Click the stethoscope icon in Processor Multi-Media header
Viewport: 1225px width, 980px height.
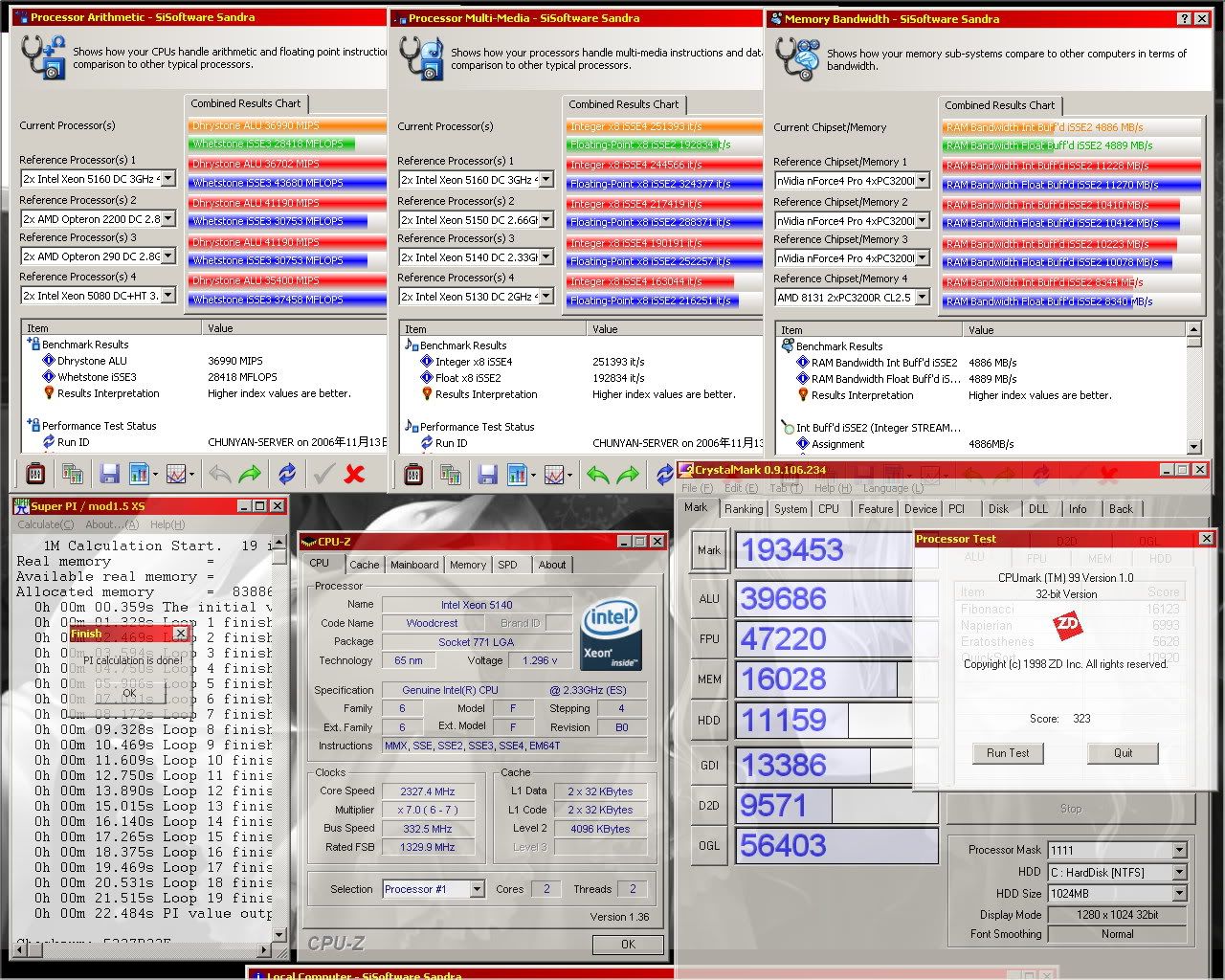(x=421, y=58)
